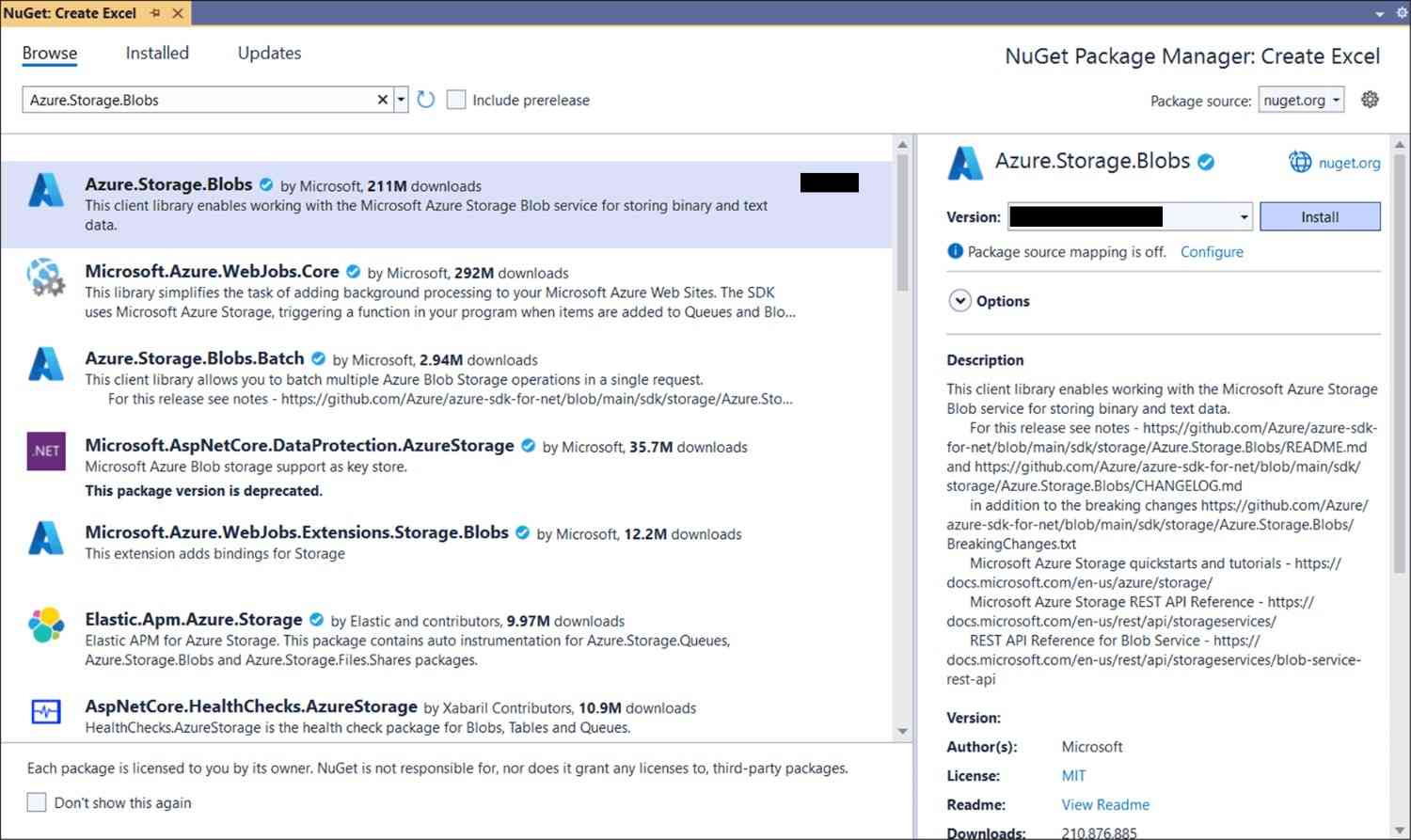Click the Azure.Storage.Blobs.Batch package icon
1411x840 pixels.
click(x=46, y=364)
